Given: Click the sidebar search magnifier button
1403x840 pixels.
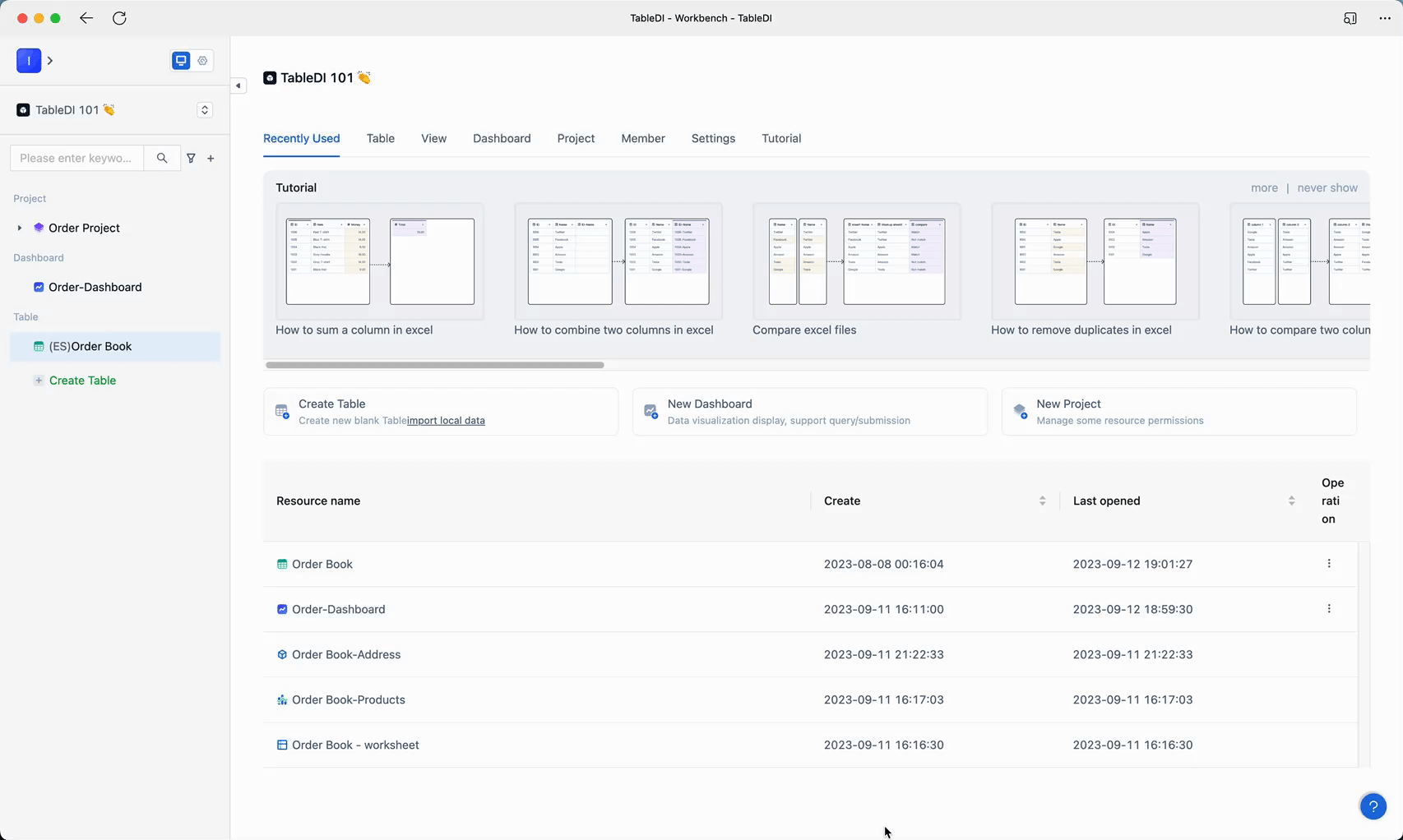Looking at the screenshot, I should (x=162, y=158).
